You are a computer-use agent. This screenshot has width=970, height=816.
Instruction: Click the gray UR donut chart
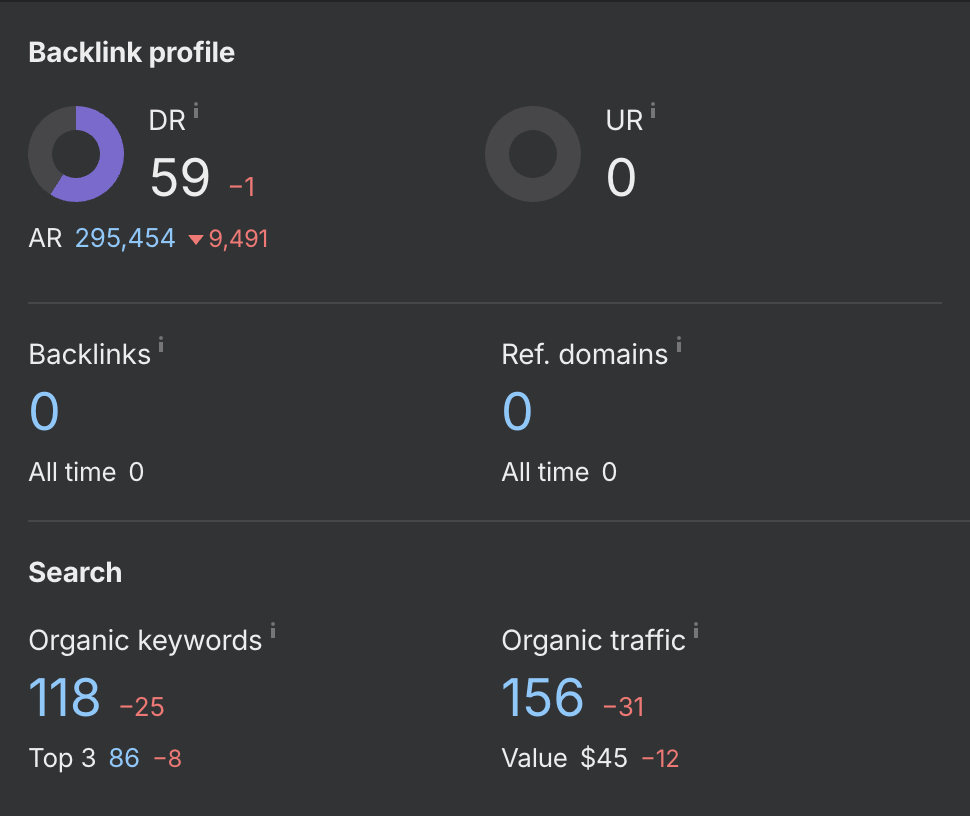[533, 154]
